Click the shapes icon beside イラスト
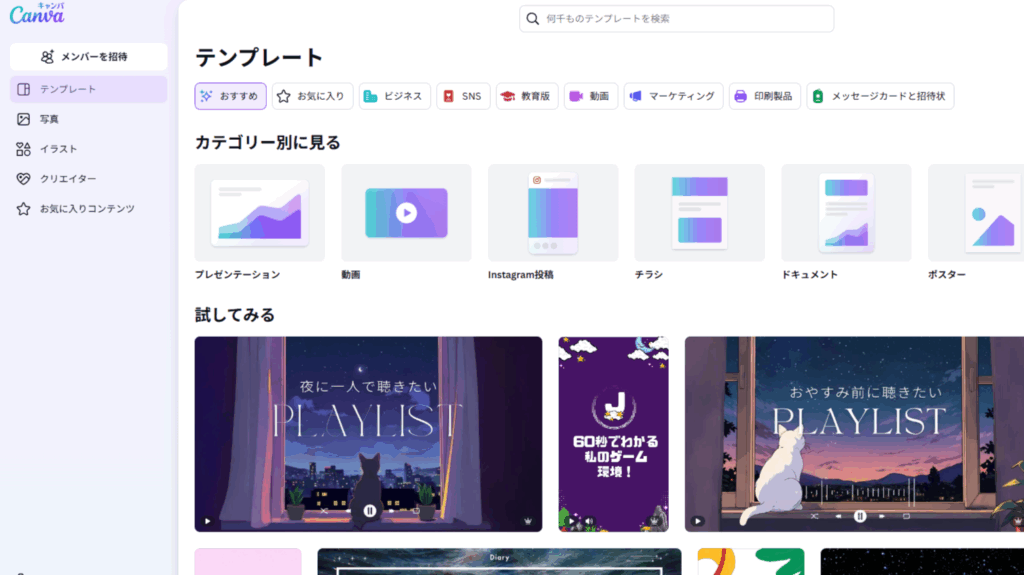Screen dimensions: 1024x575 pyautogui.click(x=23, y=149)
